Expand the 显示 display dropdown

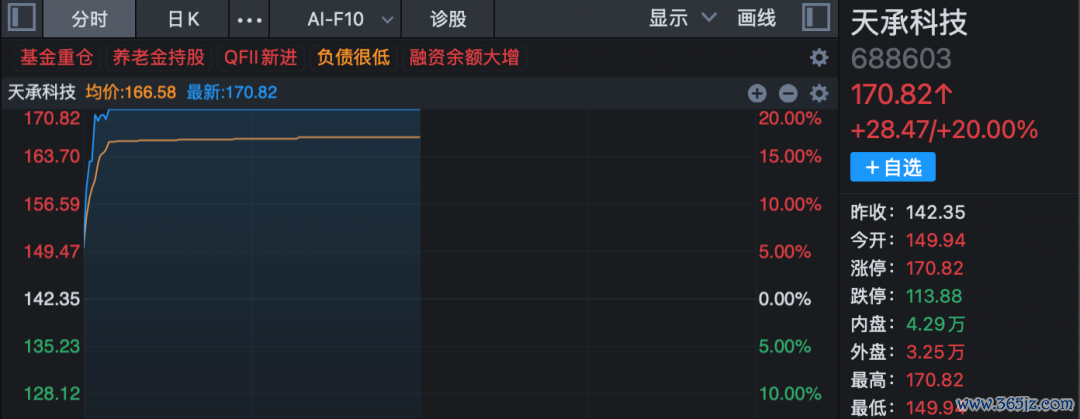coord(683,19)
